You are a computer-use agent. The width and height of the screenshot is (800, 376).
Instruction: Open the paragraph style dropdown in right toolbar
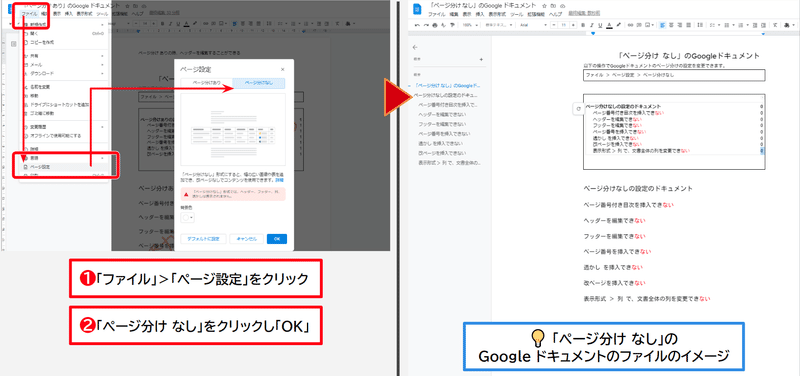point(498,24)
